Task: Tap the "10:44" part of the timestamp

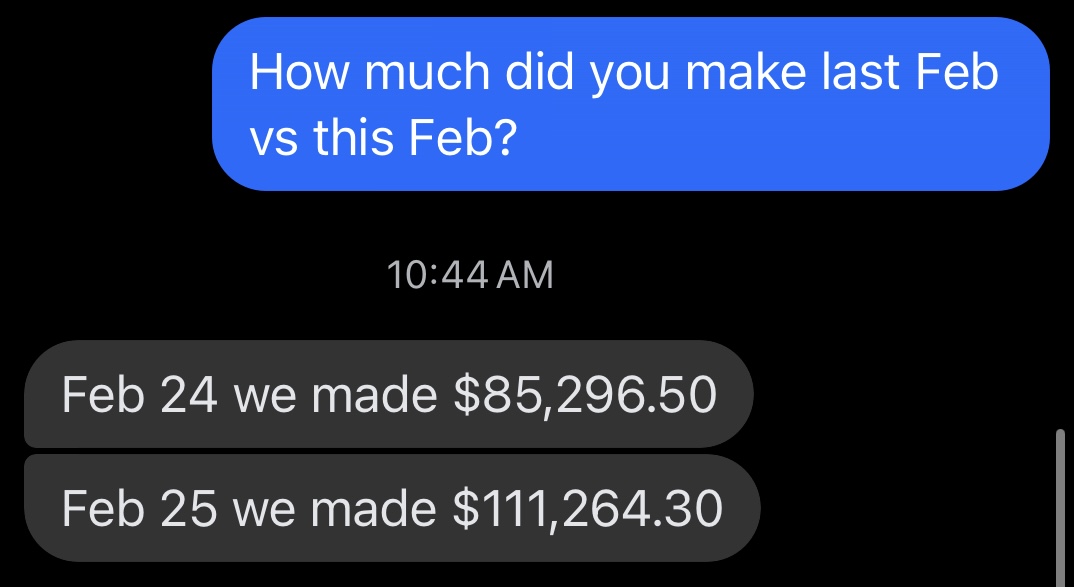Action: click(x=435, y=275)
